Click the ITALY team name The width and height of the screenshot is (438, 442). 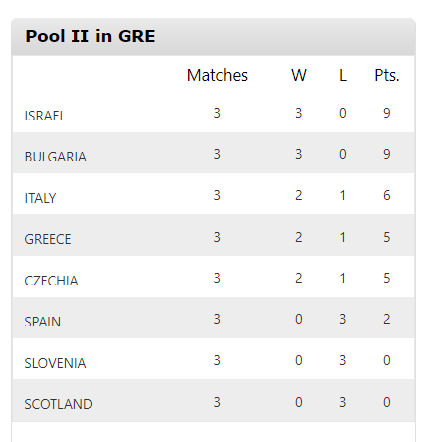coord(40,198)
